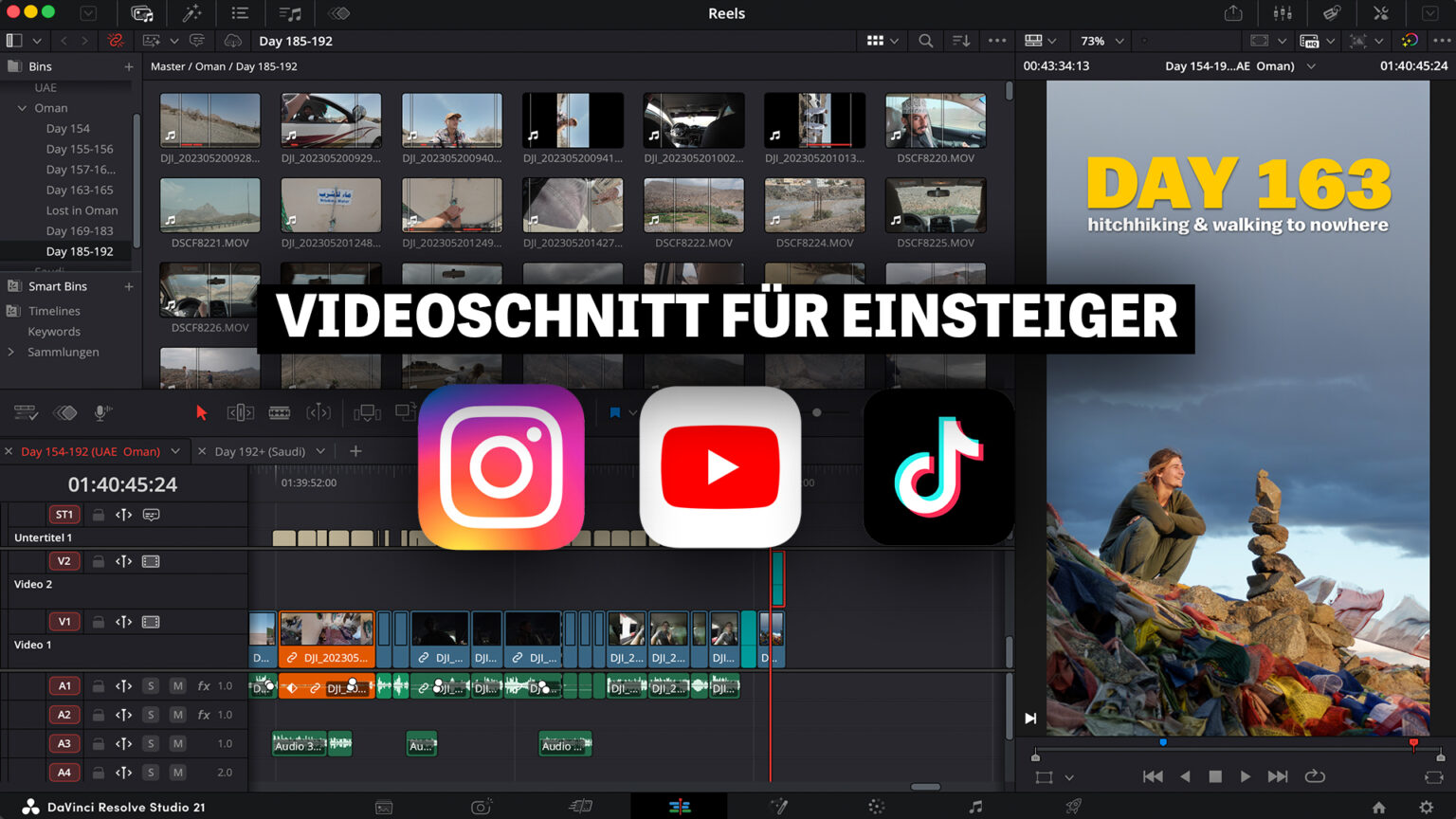Solo audio track A3
Image resolution: width=1456 pixels, height=819 pixels.
pos(151,744)
